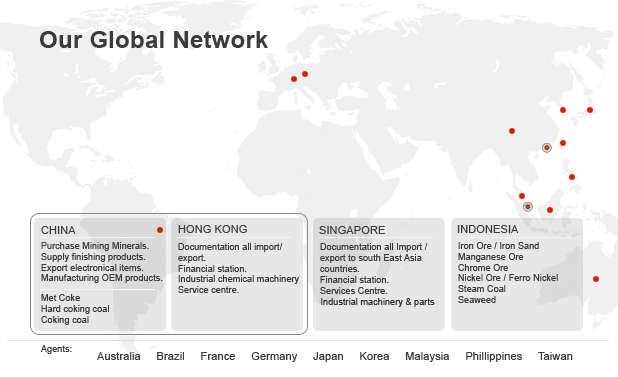The width and height of the screenshot is (618, 377).
Task: Click the red dot over France on map
Action: tap(294, 79)
